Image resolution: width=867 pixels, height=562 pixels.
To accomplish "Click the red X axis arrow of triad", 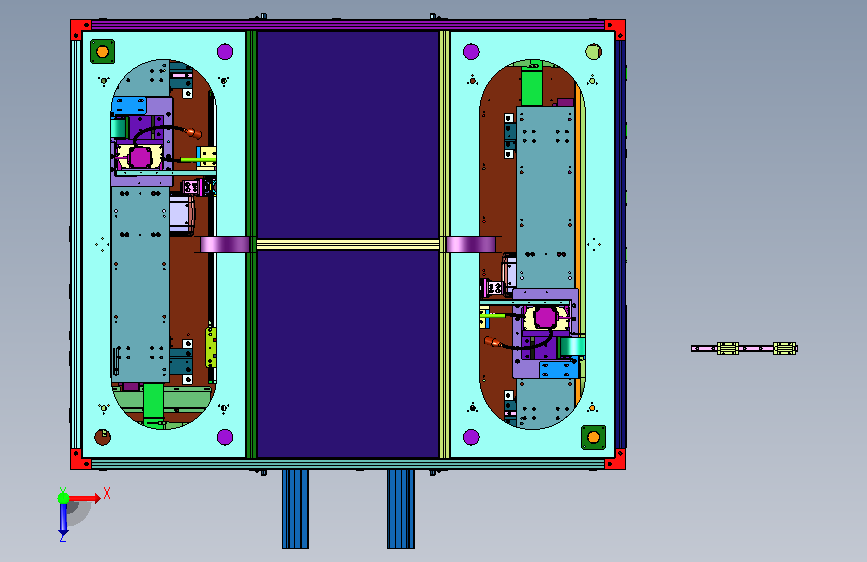I will (84, 498).
